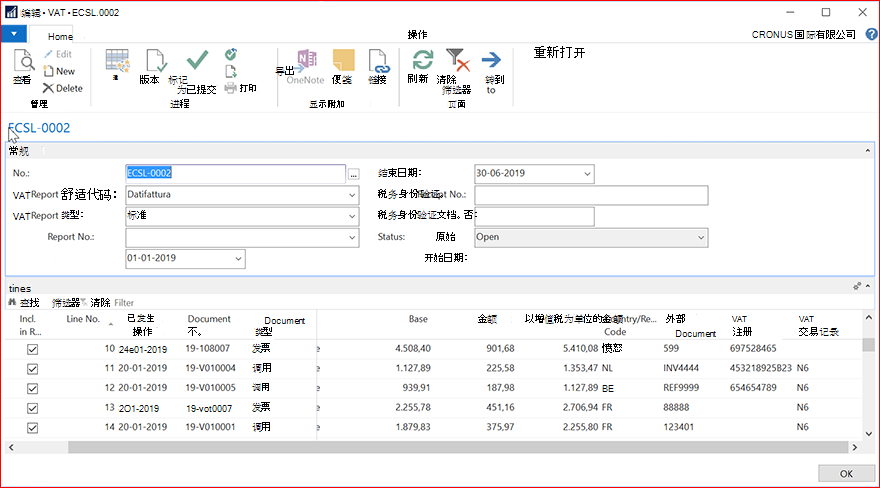The height and width of the screenshot is (488, 880).
Task: Click the 19-108007 document number cell
Action: 208,348
